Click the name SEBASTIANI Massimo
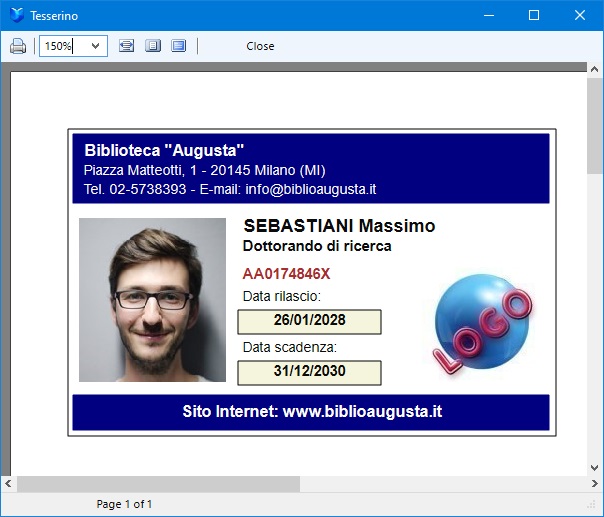604x517 pixels. click(x=339, y=226)
